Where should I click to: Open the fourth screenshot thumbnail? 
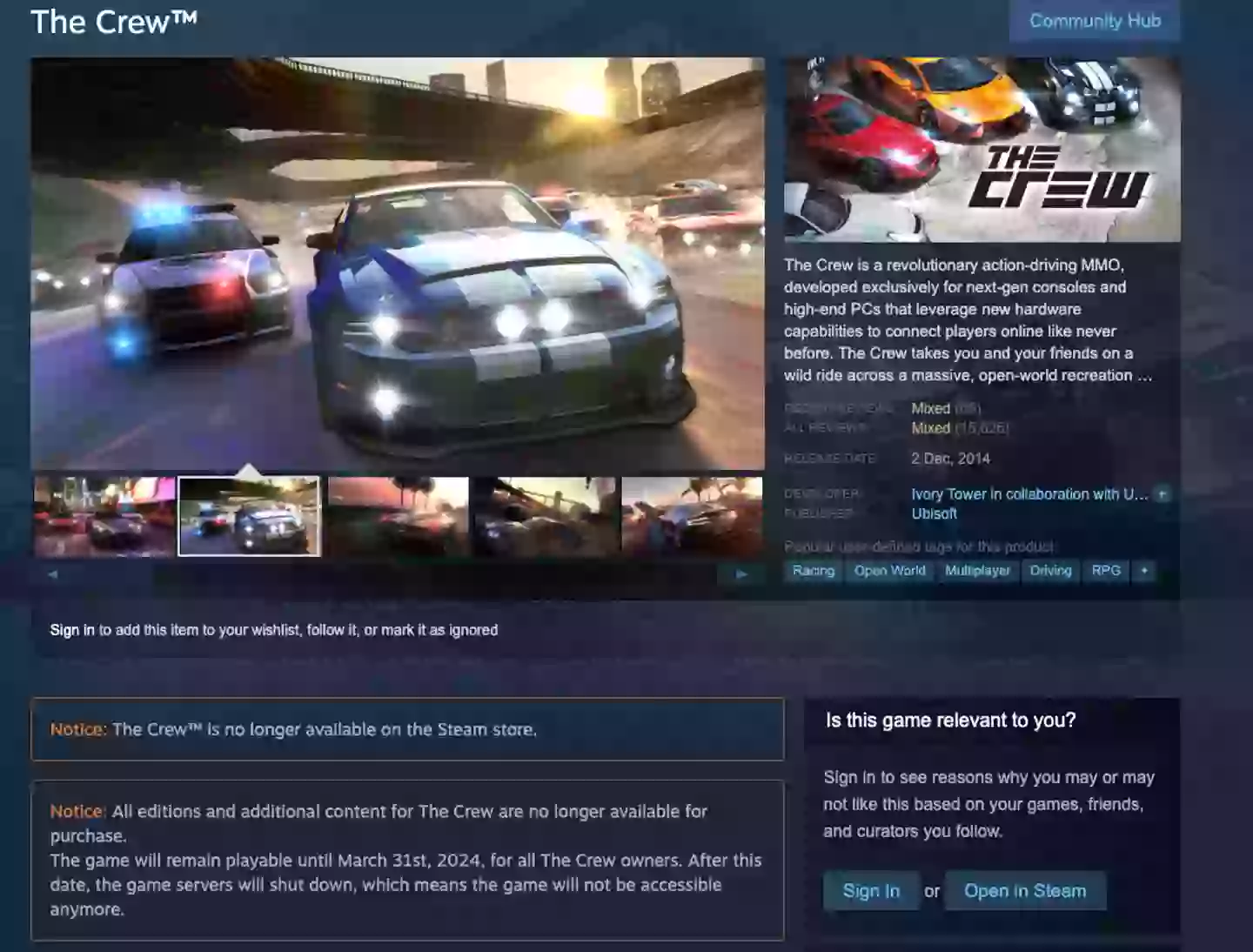click(545, 516)
